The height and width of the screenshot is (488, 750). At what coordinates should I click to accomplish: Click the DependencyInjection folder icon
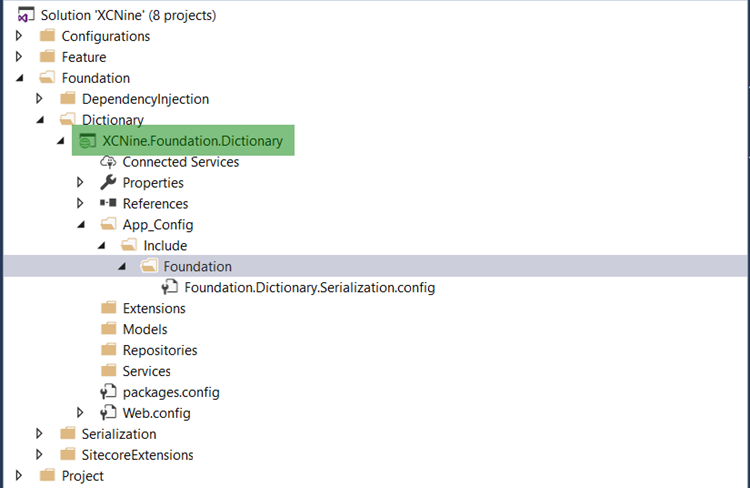67,99
